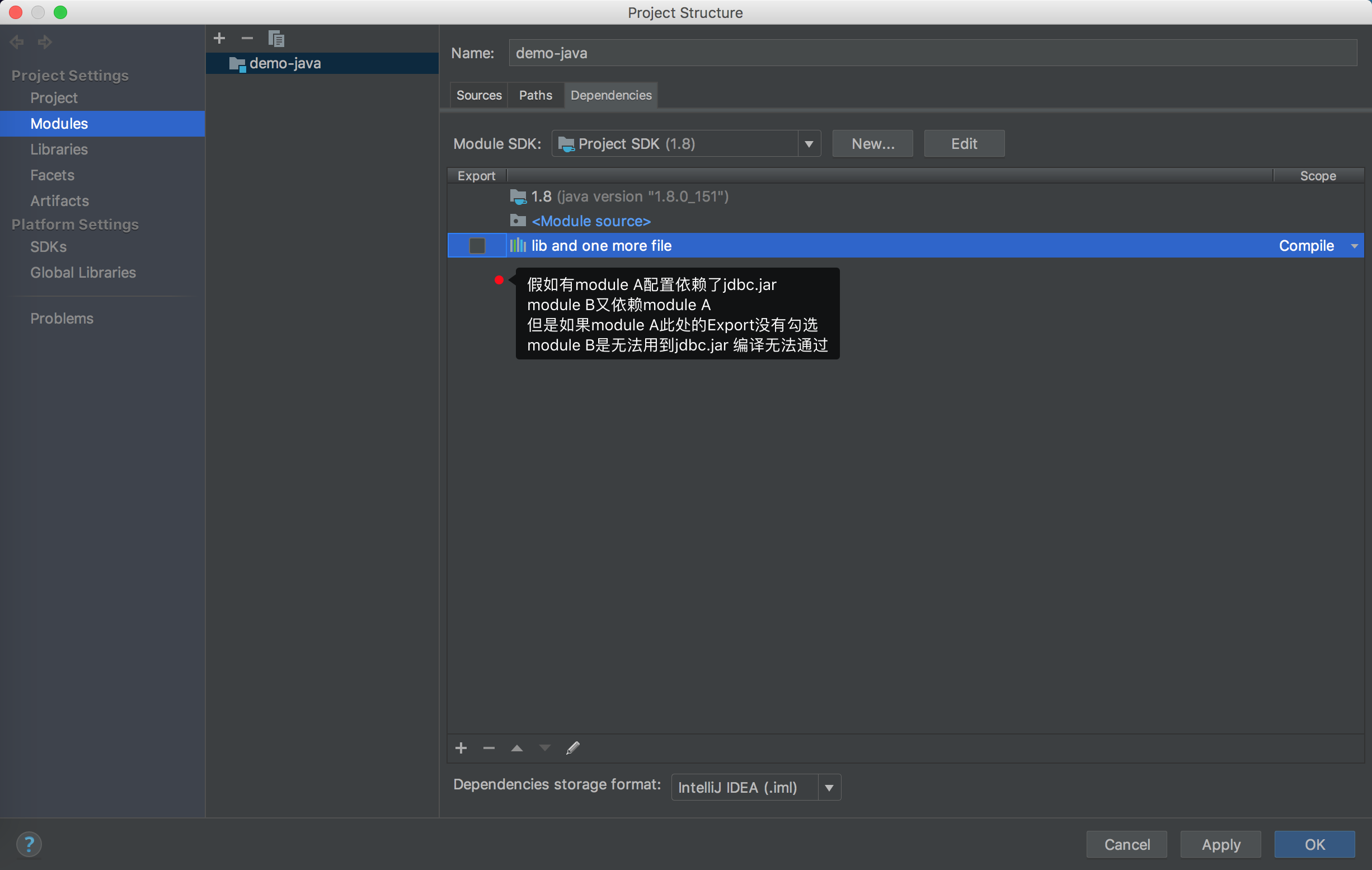The width and height of the screenshot is (1372, 870).
Task: Switch to the Sources tab
Action: point(478,95)
